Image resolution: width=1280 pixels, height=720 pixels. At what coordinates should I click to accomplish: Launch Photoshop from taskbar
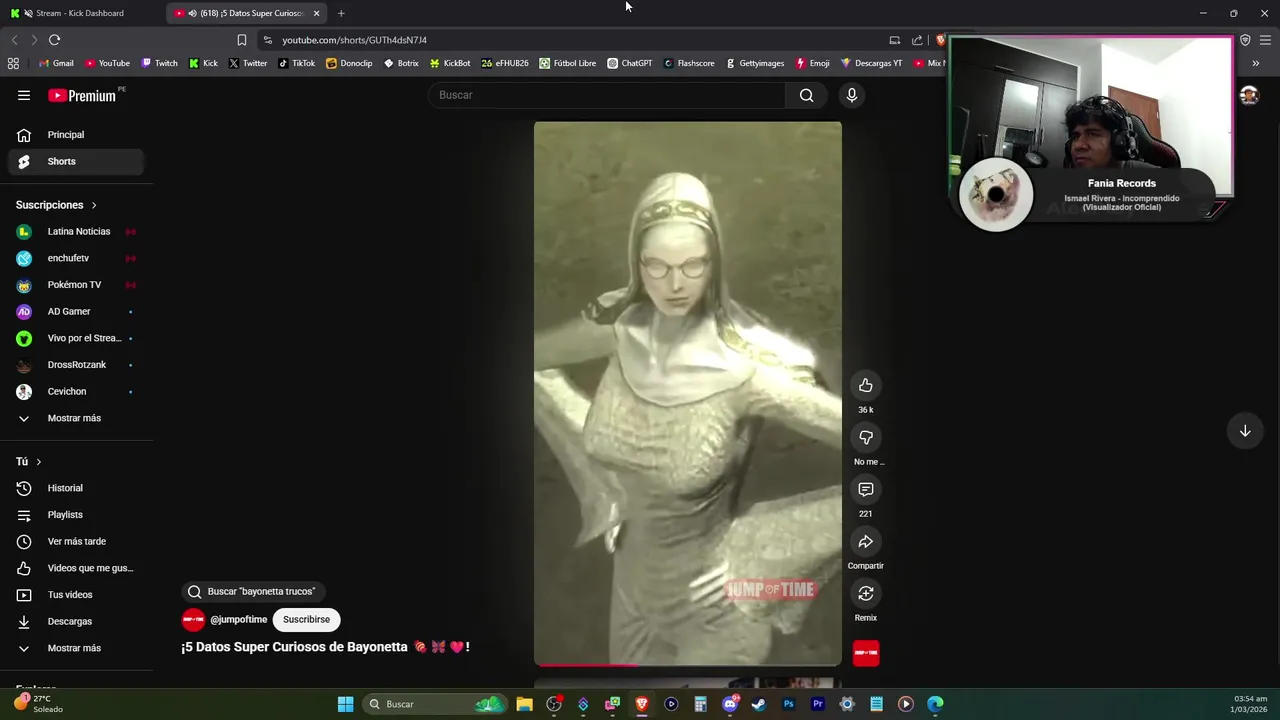pos(788,704)
